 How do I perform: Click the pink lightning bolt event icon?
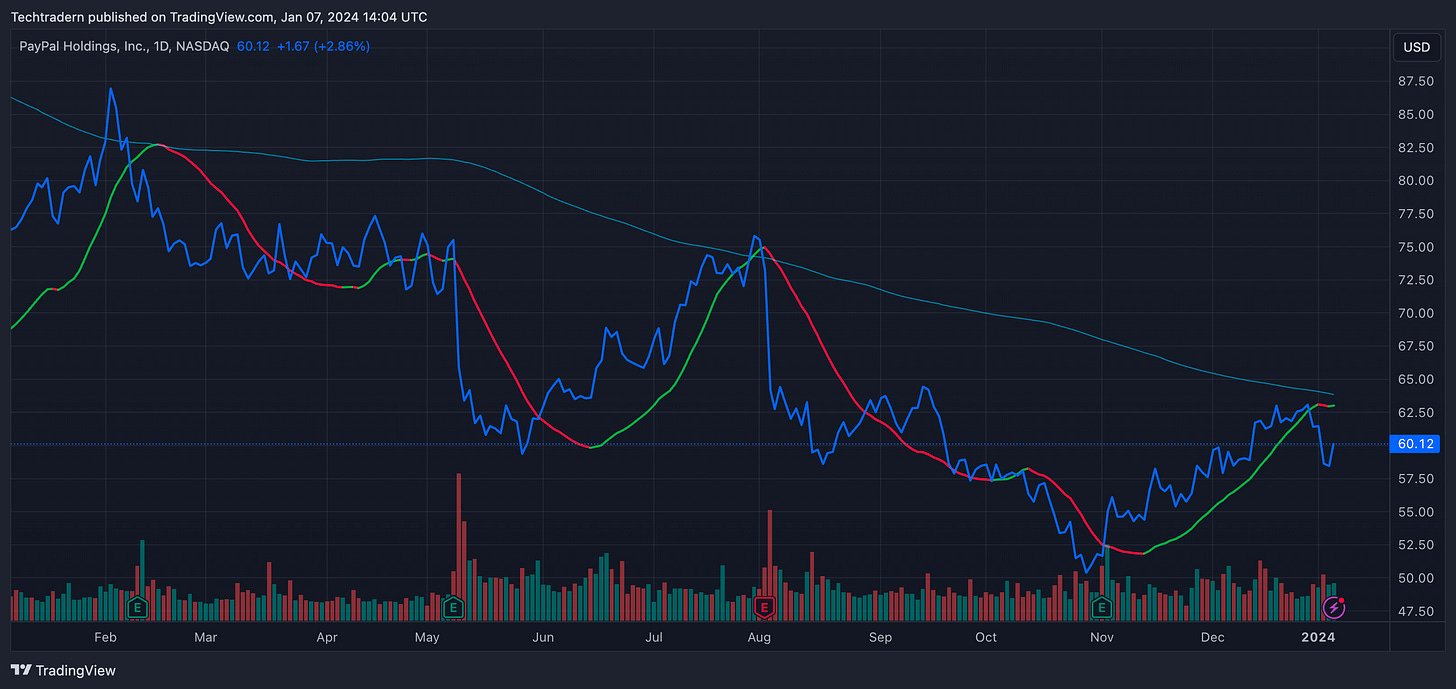(x=1333, y=607)
